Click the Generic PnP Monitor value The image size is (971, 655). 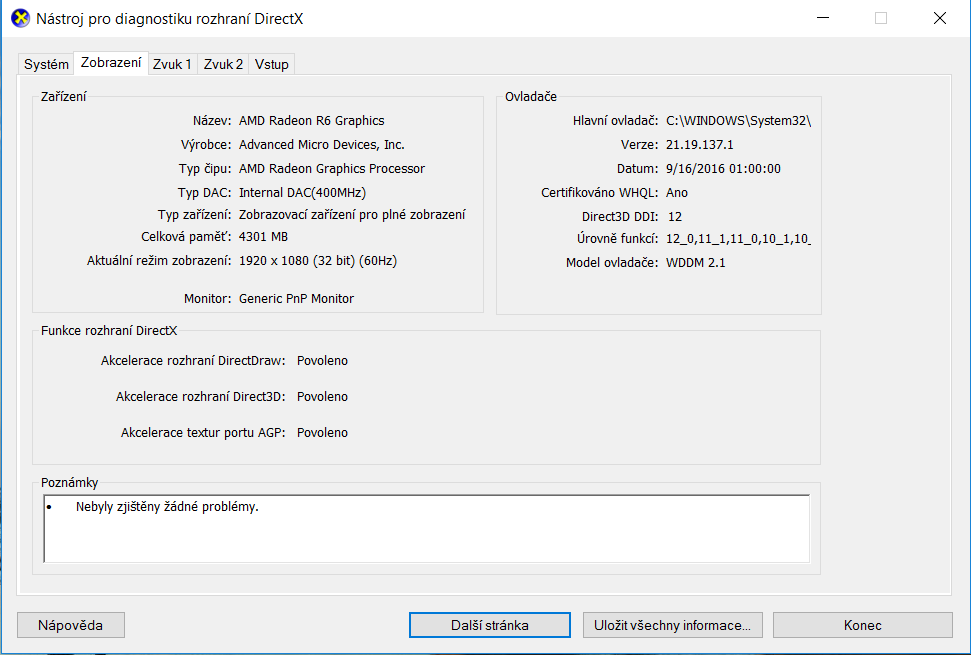296,298
